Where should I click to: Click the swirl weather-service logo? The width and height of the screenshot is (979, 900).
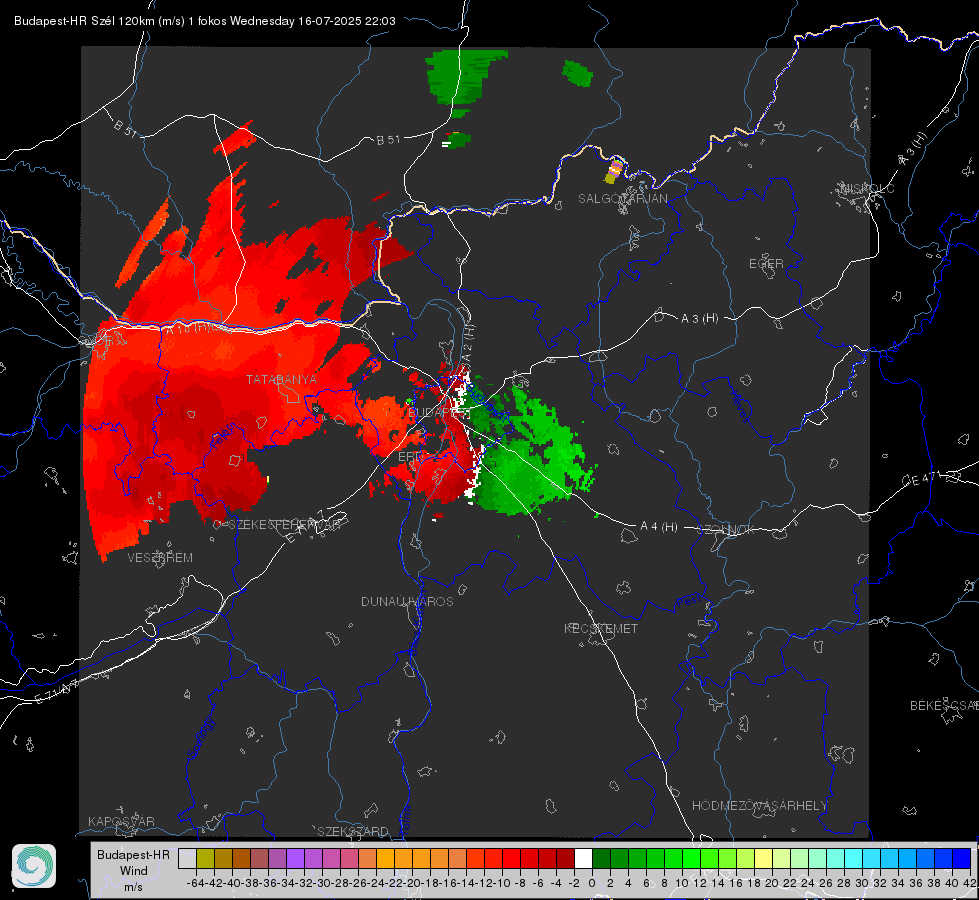(x=34, y=866)
